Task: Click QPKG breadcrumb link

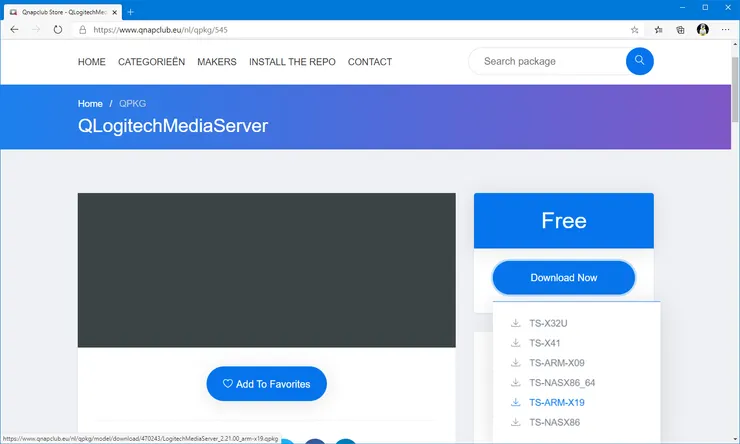Action: tap(132, 104)
